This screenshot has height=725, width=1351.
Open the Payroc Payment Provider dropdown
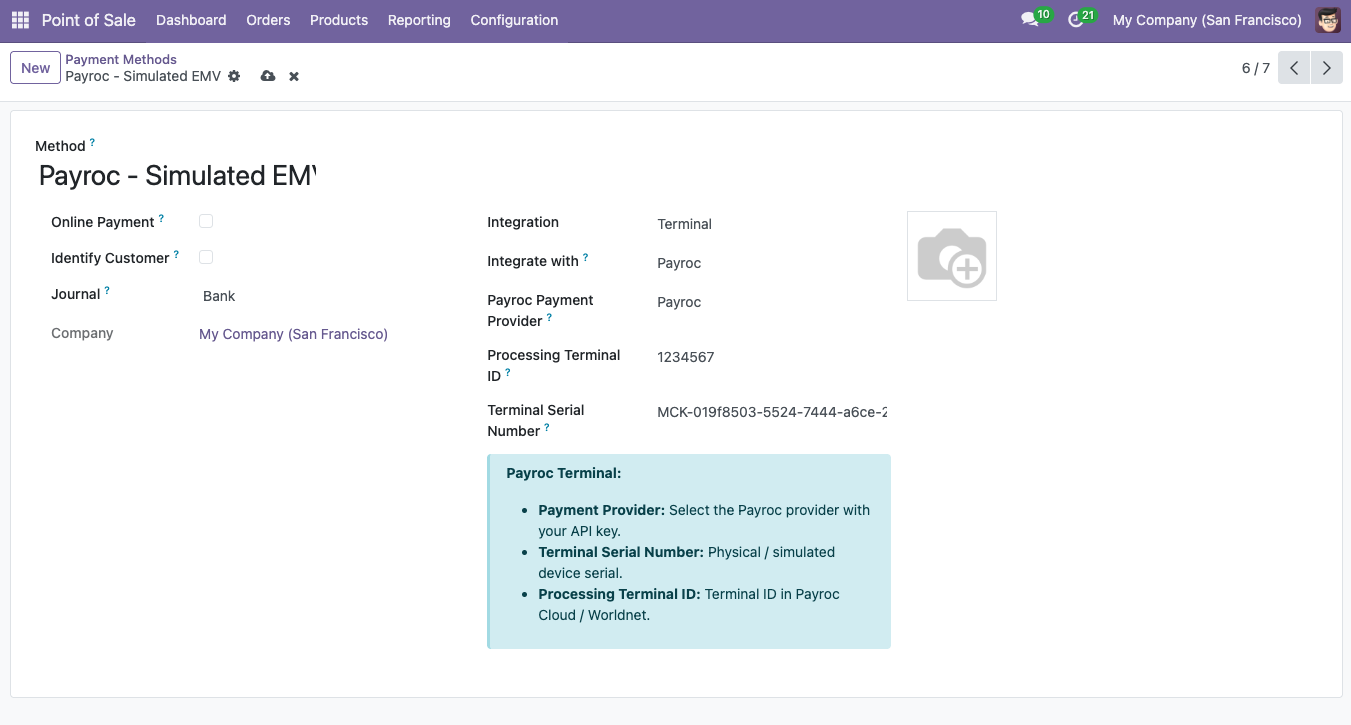tap(772, 302)
